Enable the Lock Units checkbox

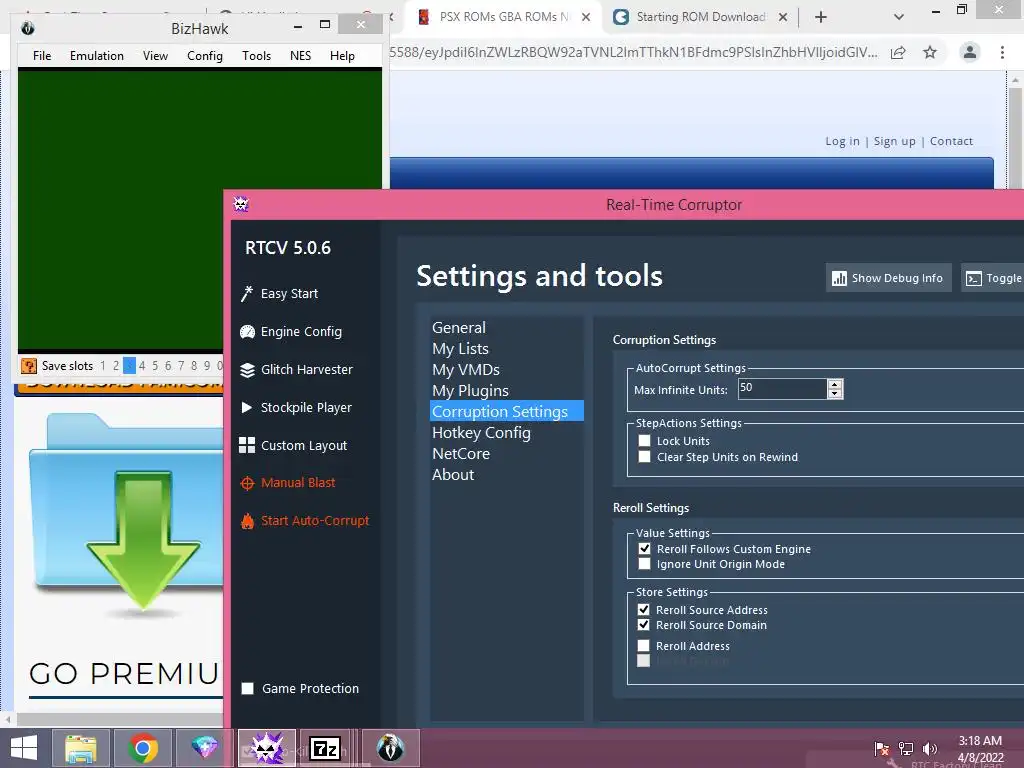coord(645,441)
